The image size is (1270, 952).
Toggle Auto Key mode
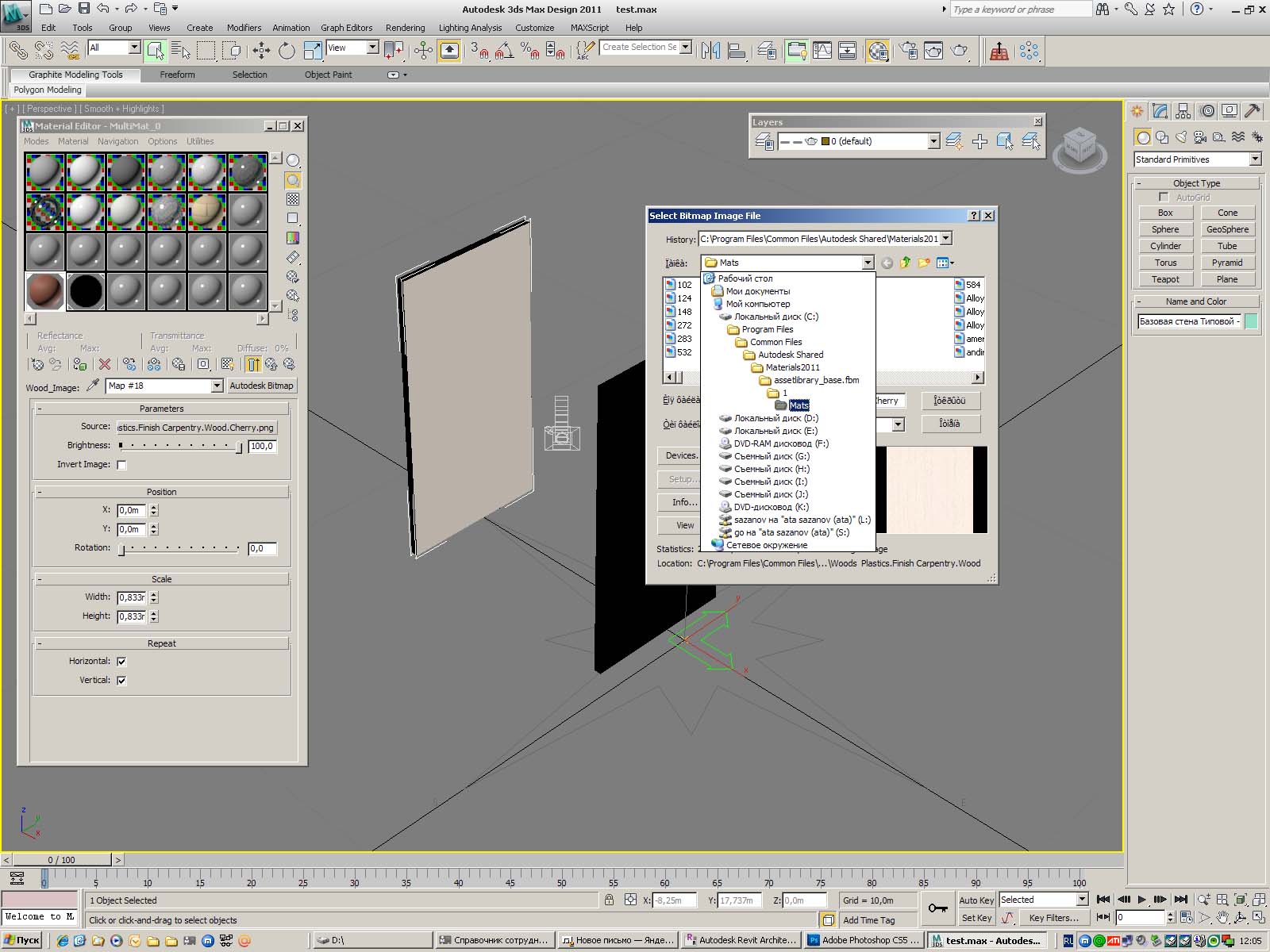click(976, 900)
